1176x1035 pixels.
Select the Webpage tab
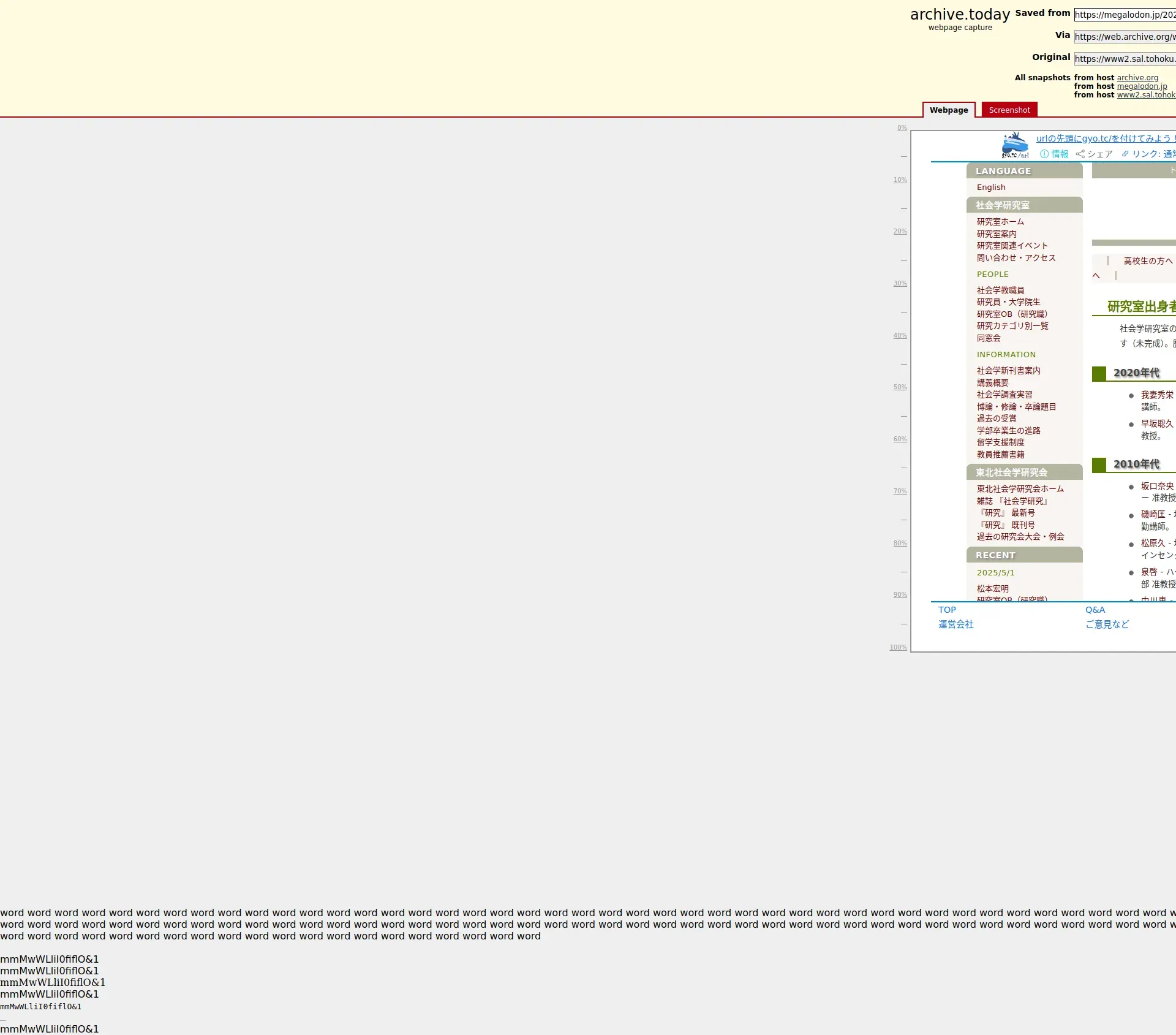click(x=948, y=110)
